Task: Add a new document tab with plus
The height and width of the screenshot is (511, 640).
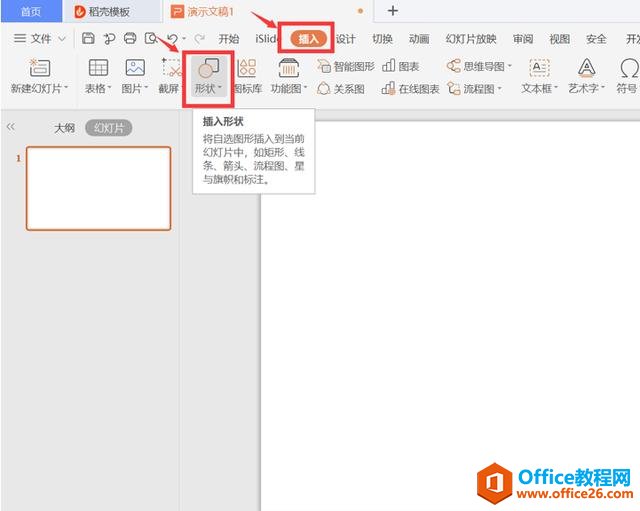Action: (x=393, y=11)
